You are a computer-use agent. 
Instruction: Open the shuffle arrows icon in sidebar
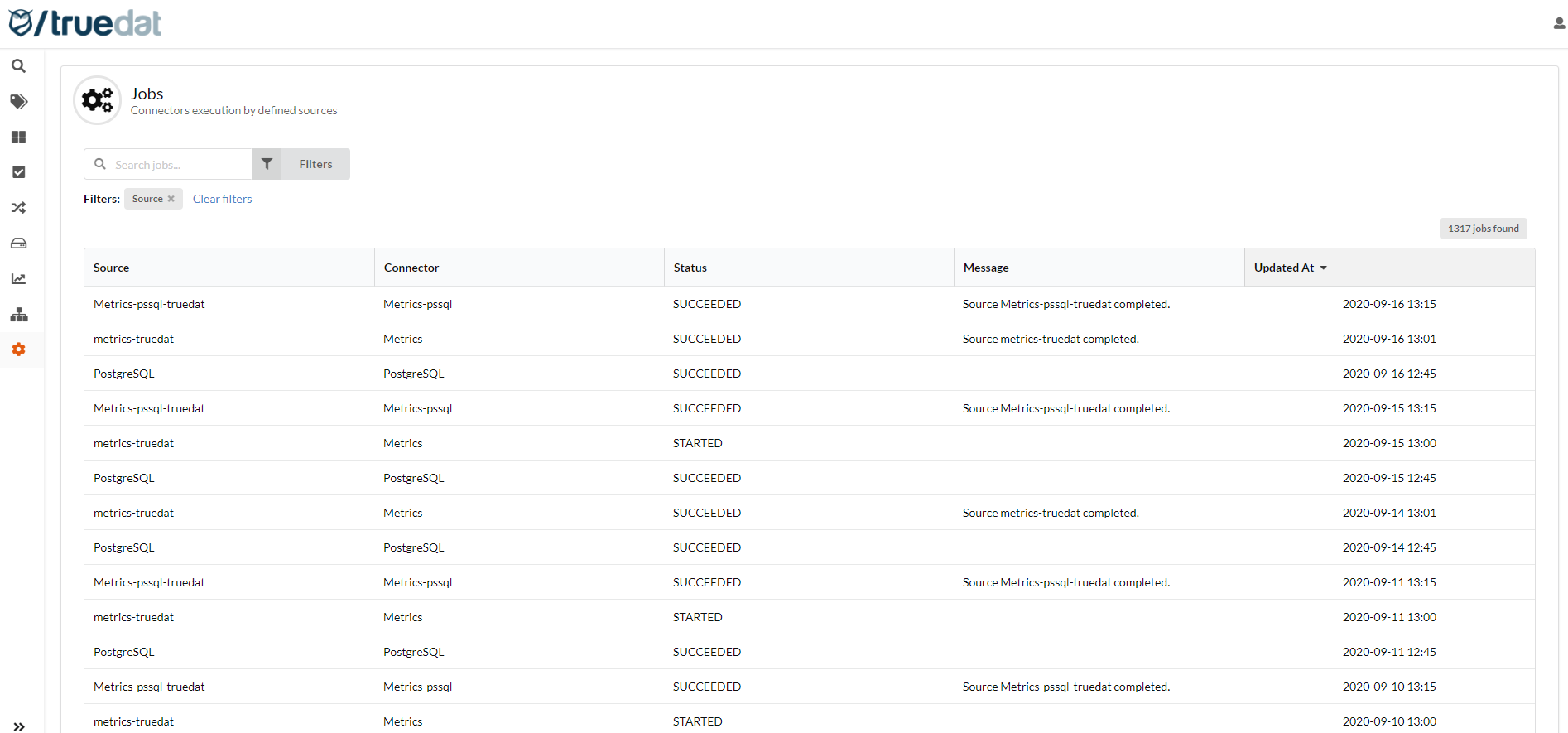coord(18,208)
